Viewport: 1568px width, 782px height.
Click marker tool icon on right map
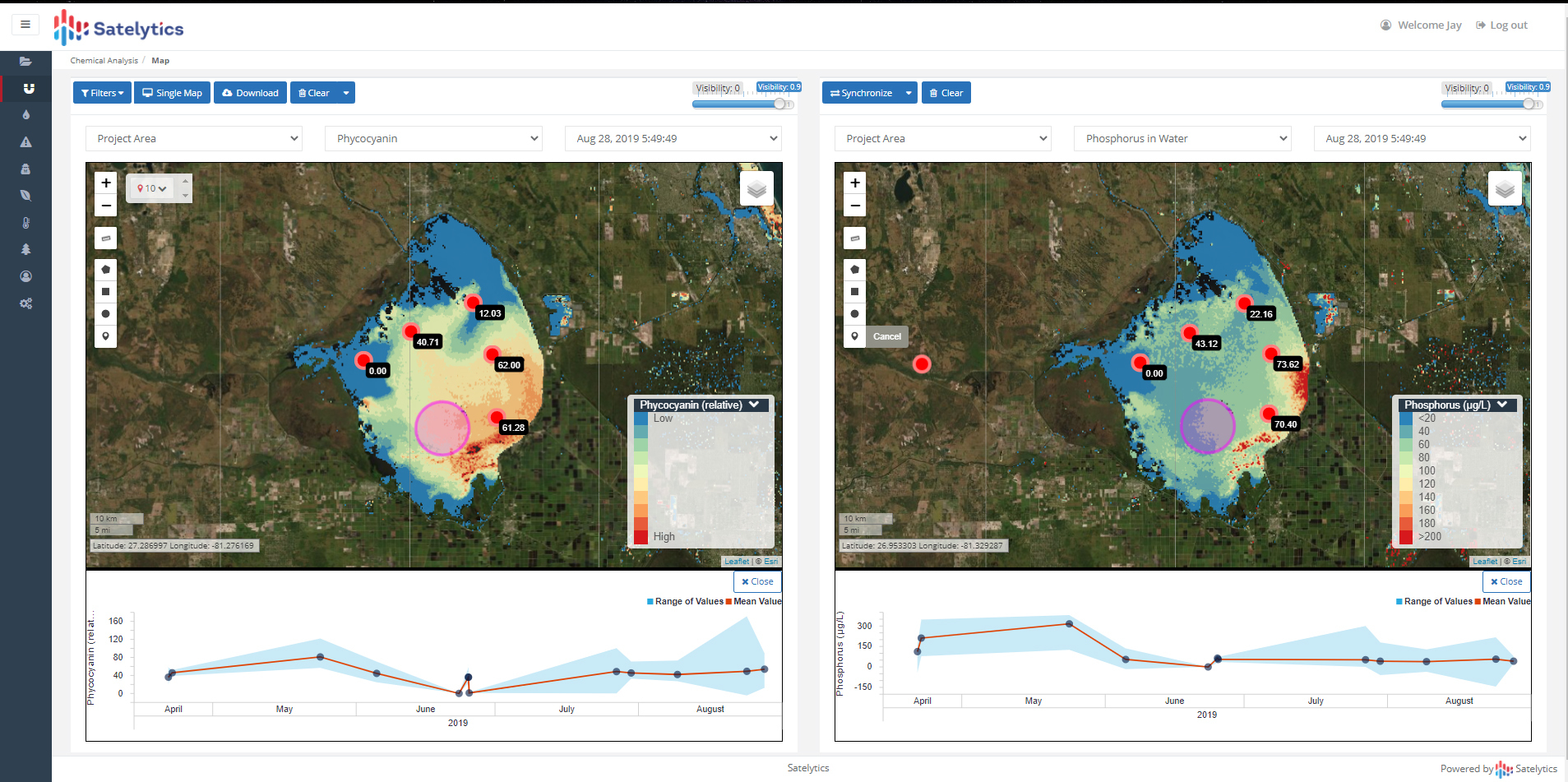pyautogui.click(x=855, y=336)
